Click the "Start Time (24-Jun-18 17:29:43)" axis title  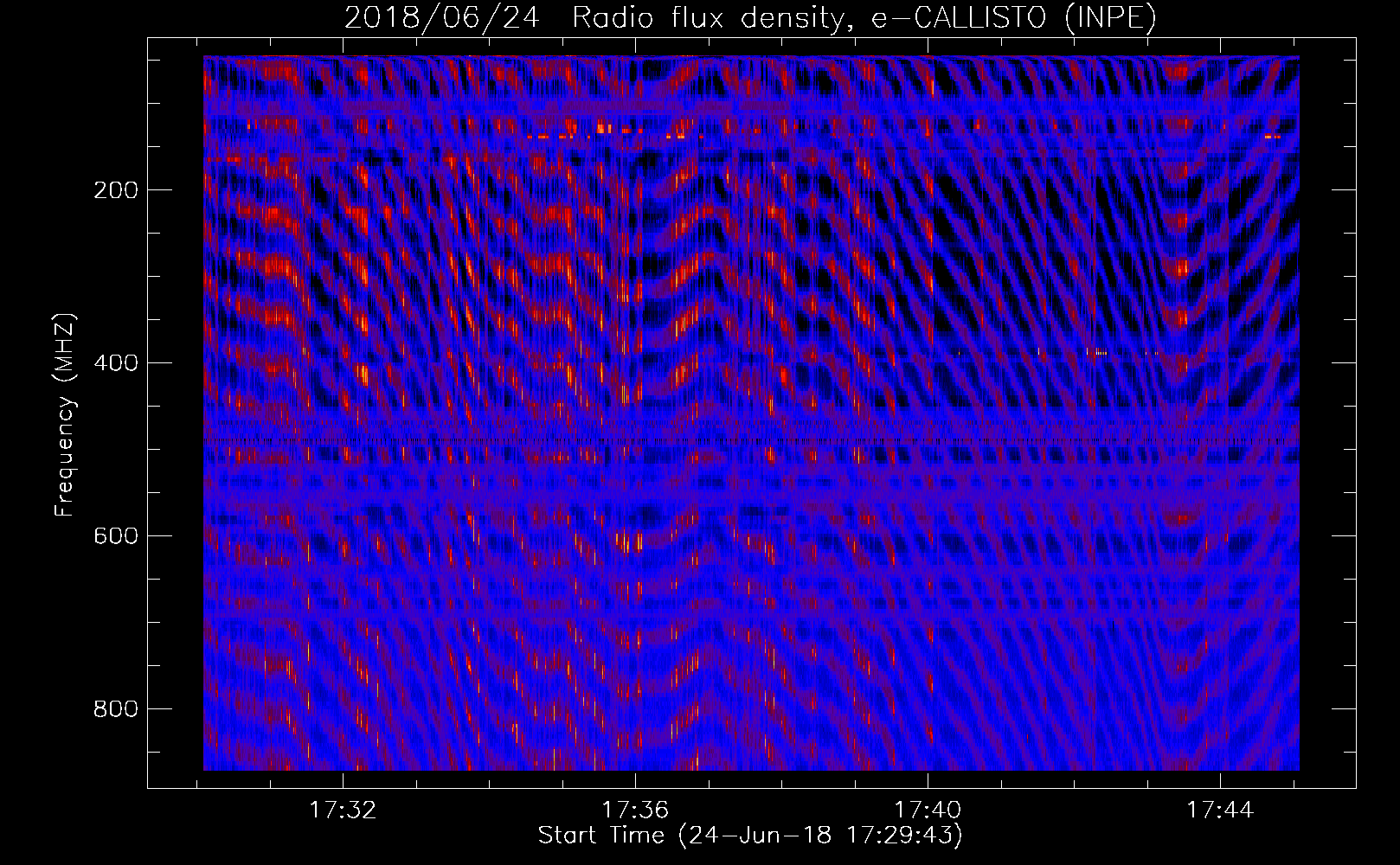pos(750,836)
